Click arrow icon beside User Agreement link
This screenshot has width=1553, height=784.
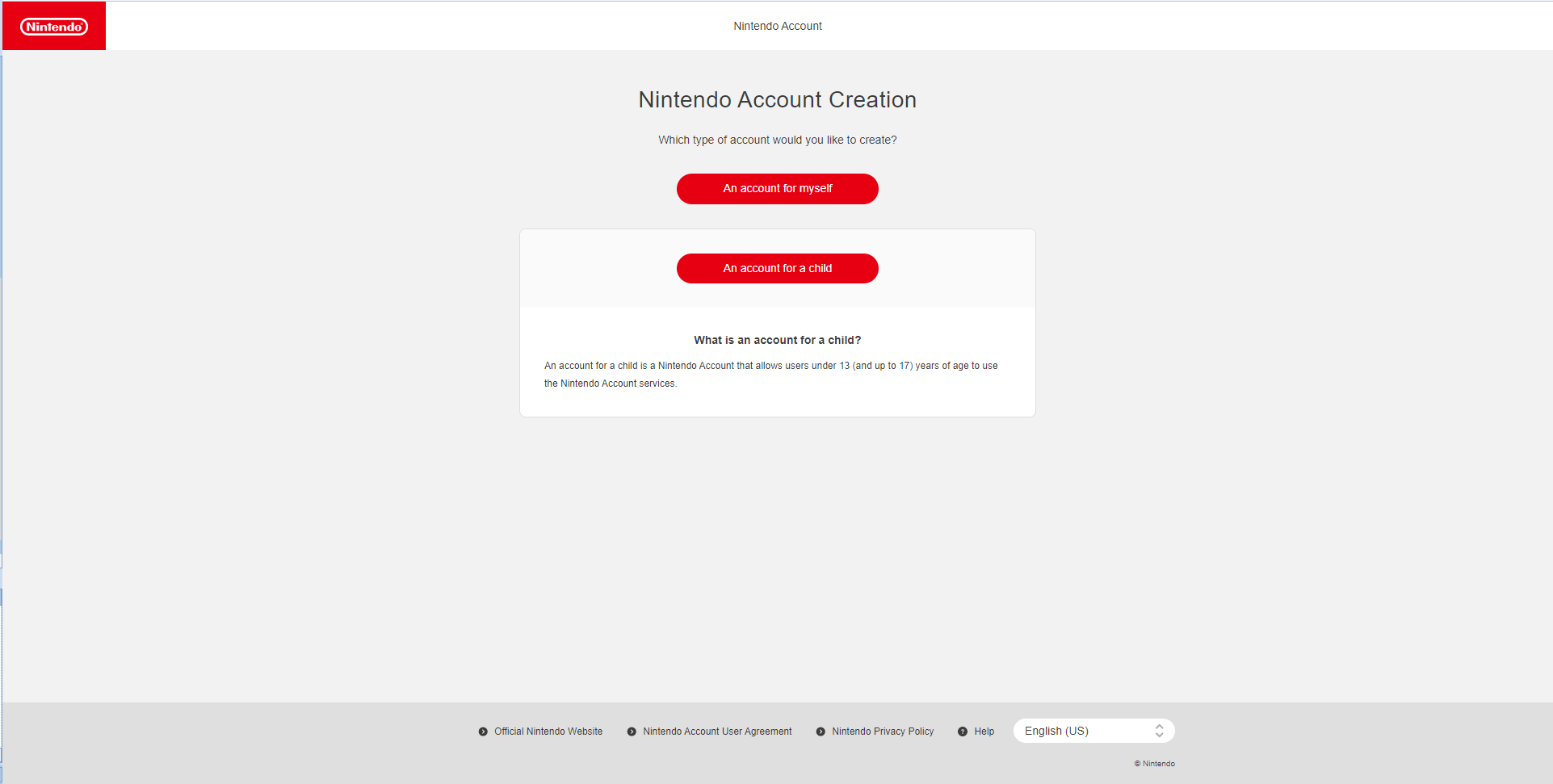click(x=632, y=732)
